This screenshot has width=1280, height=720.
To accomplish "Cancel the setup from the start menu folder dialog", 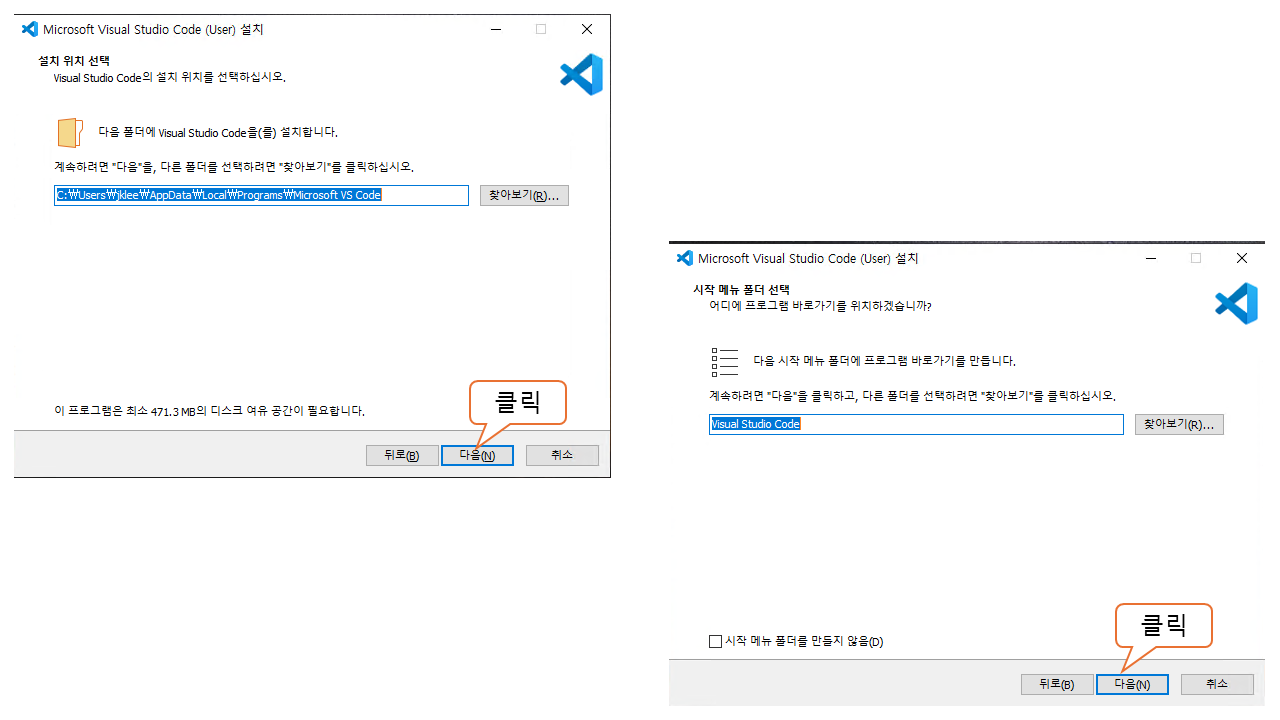I will (1217, 684).
